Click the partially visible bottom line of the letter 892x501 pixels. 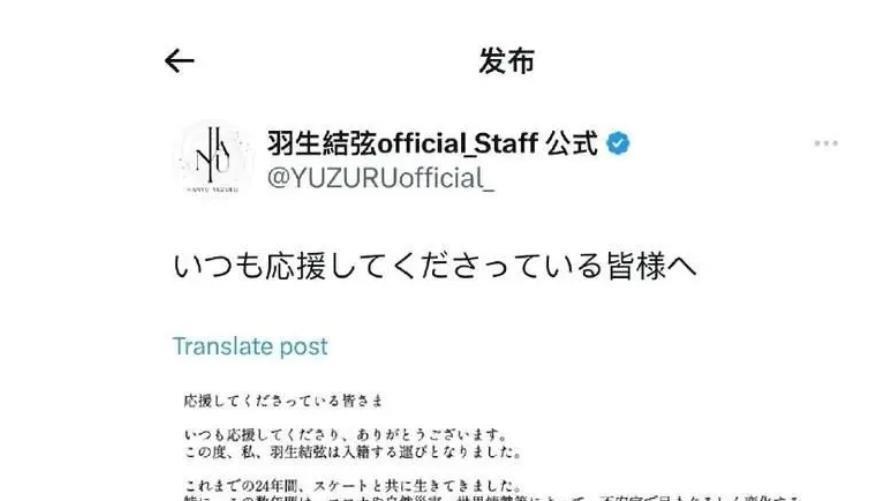(492, 498)
